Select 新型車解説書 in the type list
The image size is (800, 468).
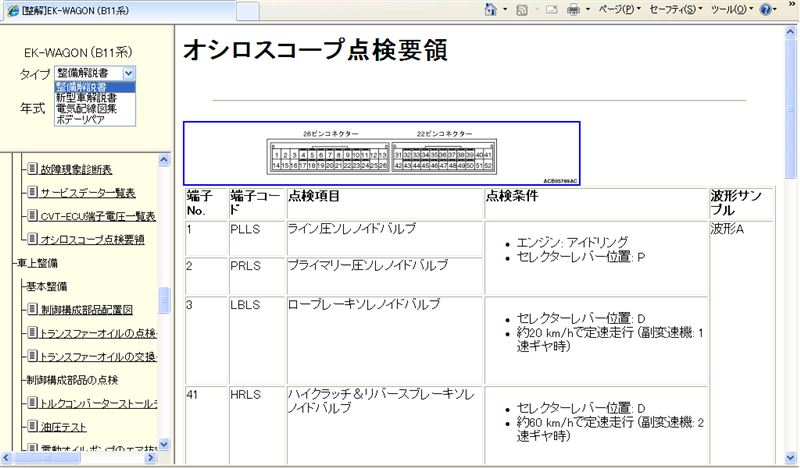click(x=94, y=97)
